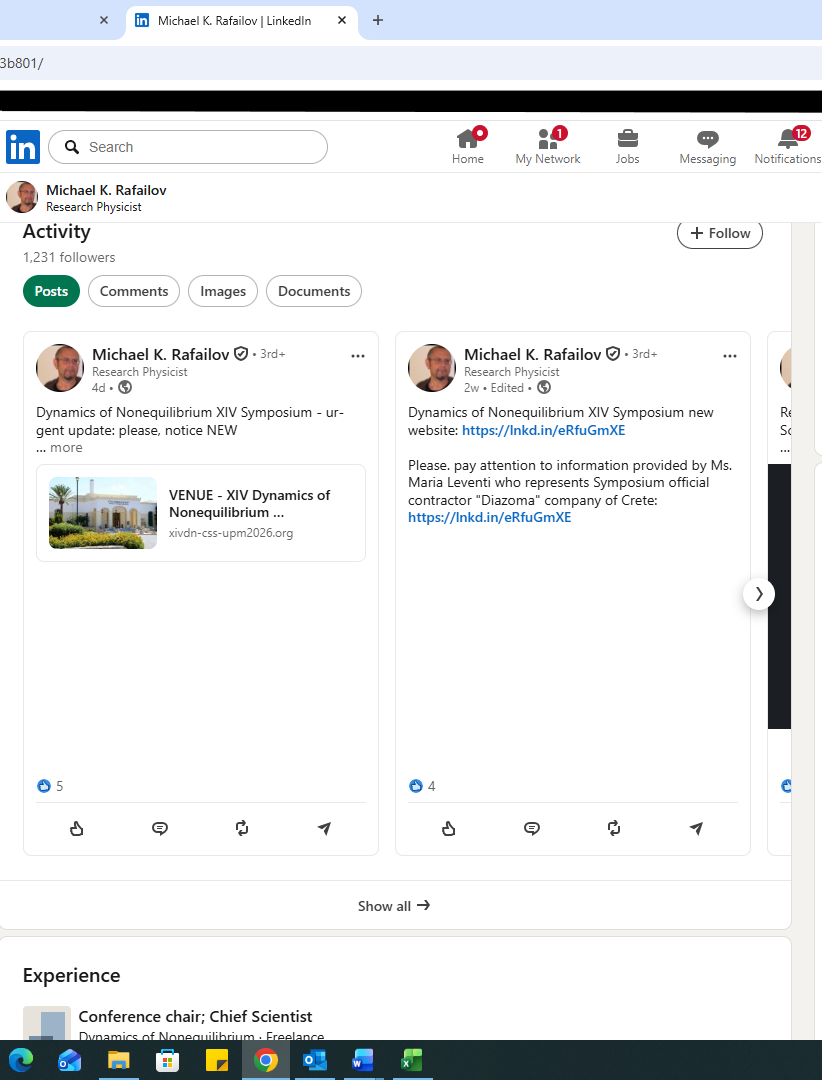
Task: Comment on the 2w edited post
Action: pos(531,829)
